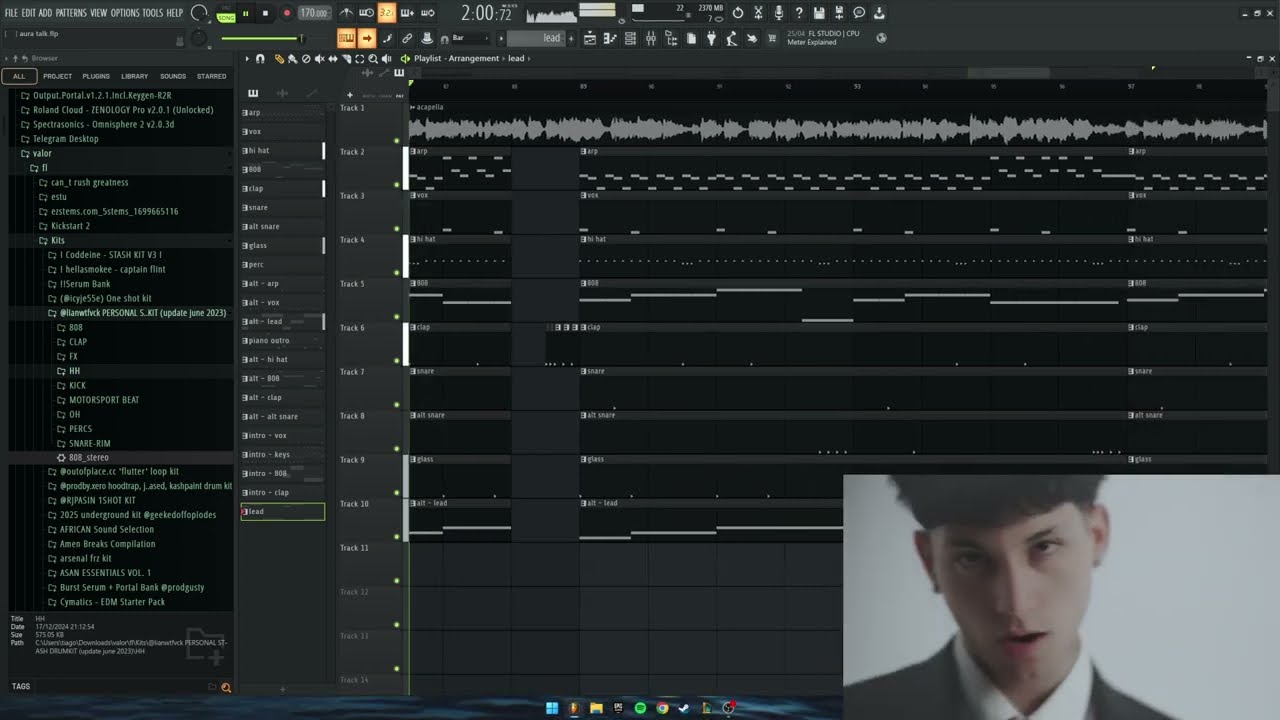
Task: Switch to the SOUNDS browser tab
Action: click(173, 76)
